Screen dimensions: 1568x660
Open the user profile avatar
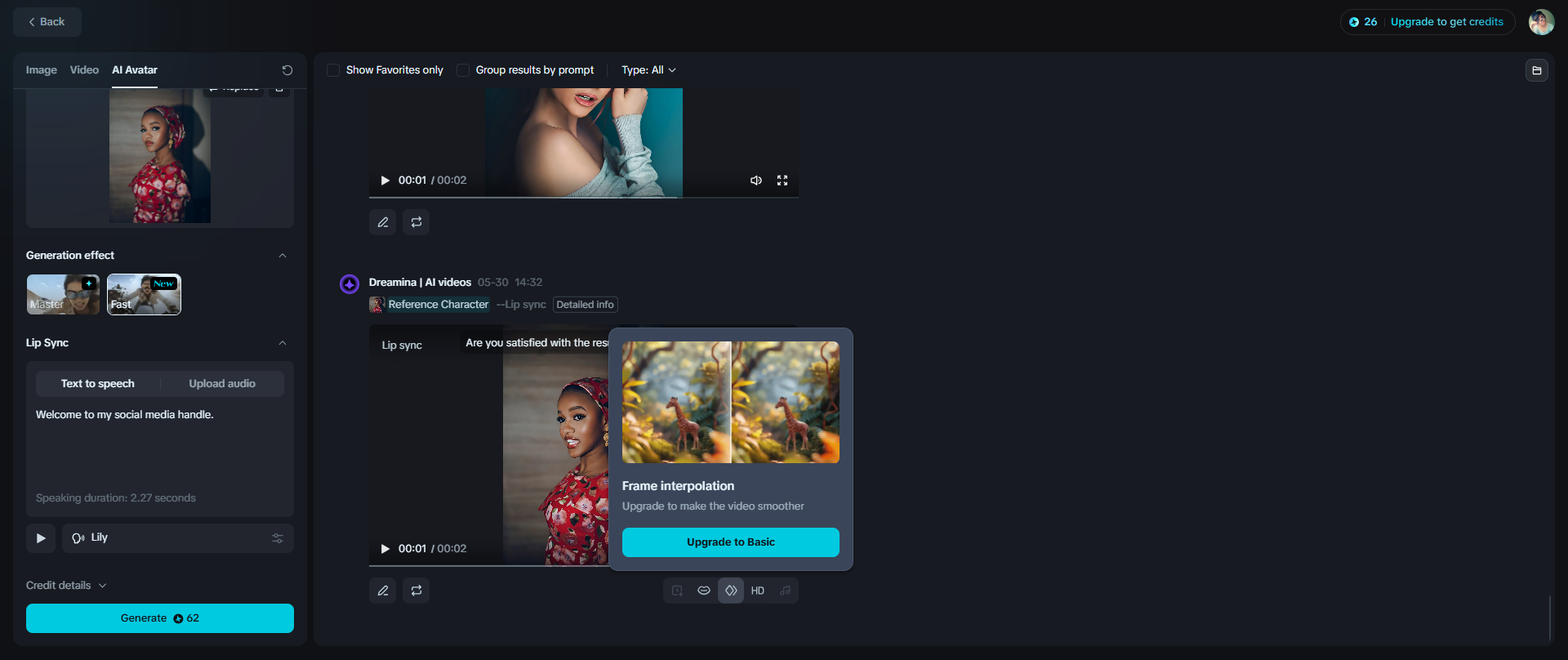1541,22
